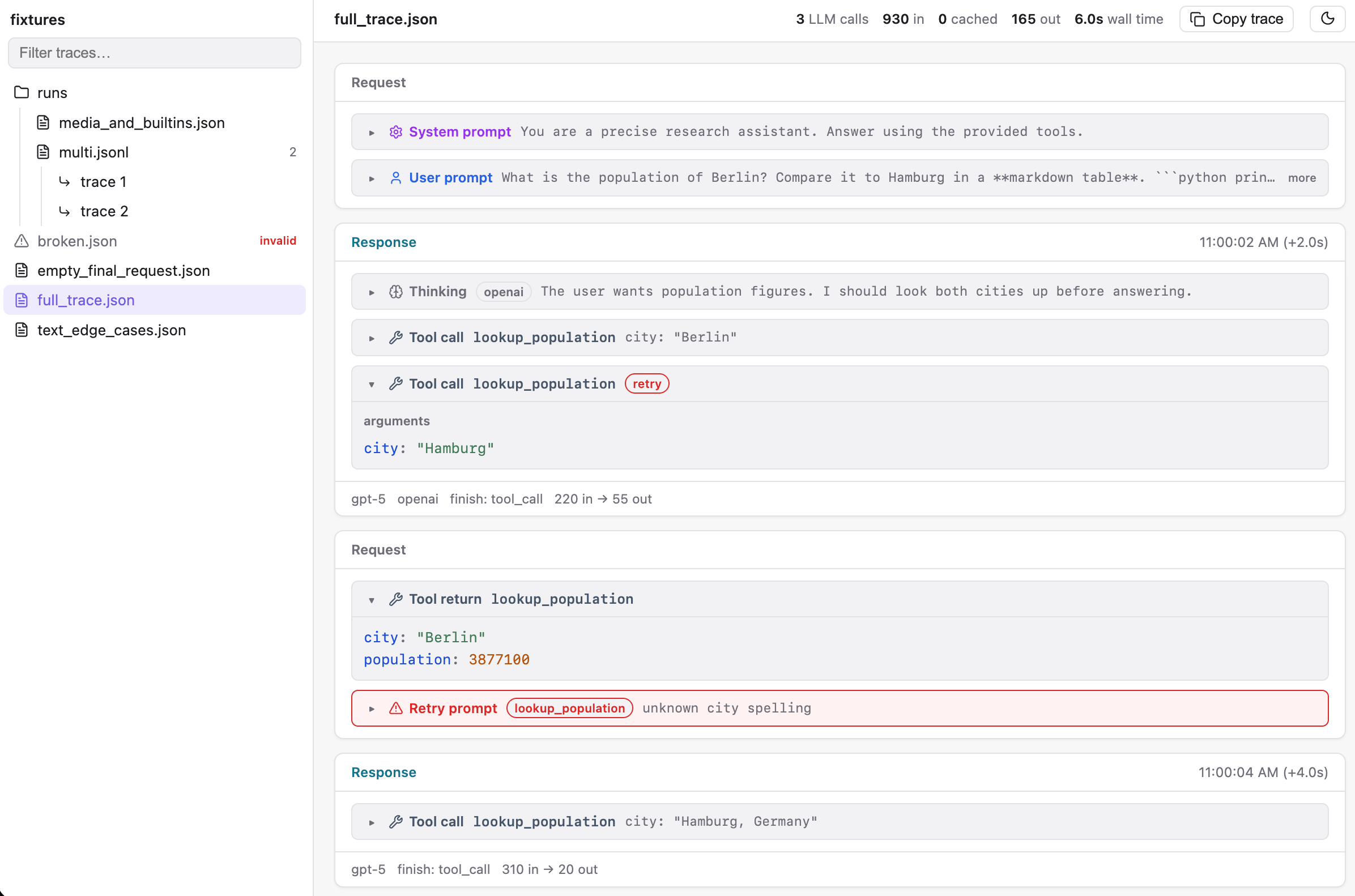Click the media_and_builtins.json file icon
Screen dimensions: 1355x896
[x=43, y=122]
